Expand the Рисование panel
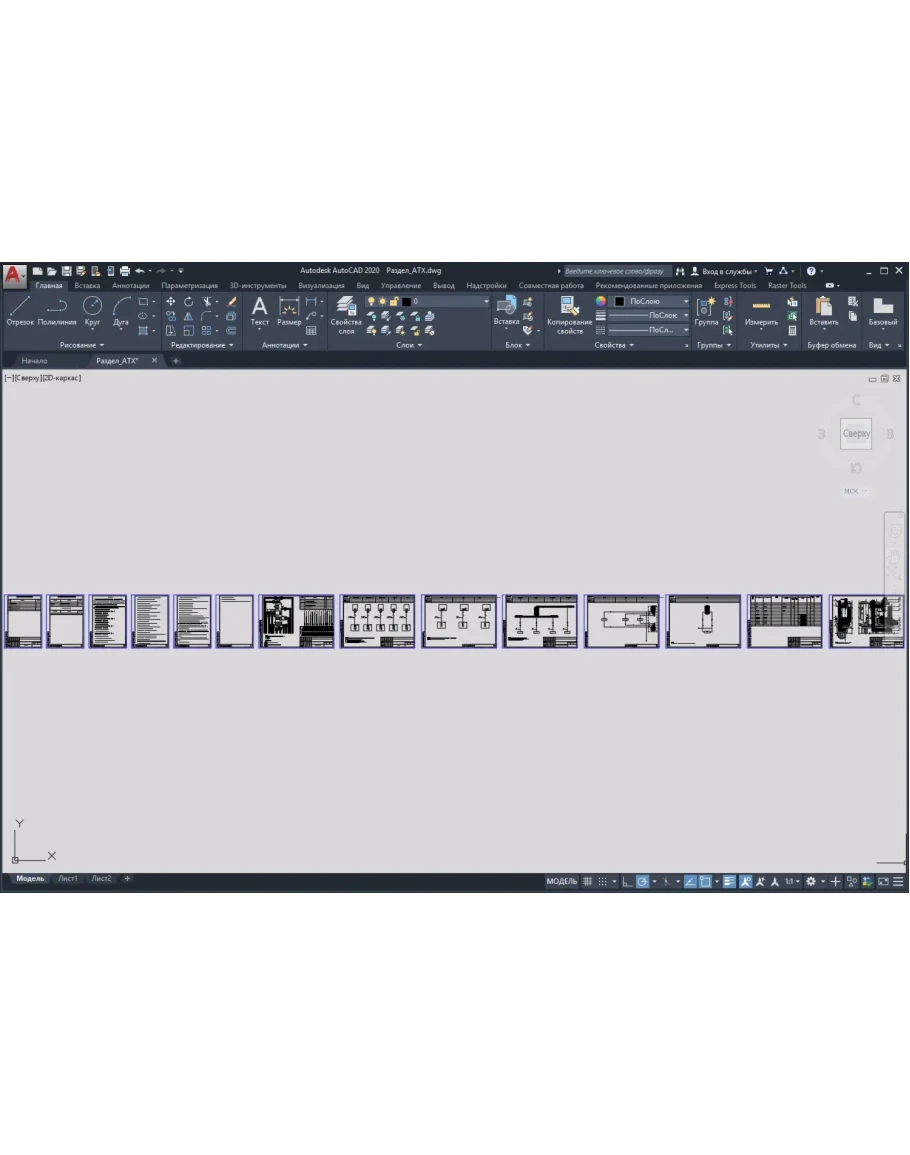The width and height of the screenshot is (910, 1155). click(x=81, y=345)
